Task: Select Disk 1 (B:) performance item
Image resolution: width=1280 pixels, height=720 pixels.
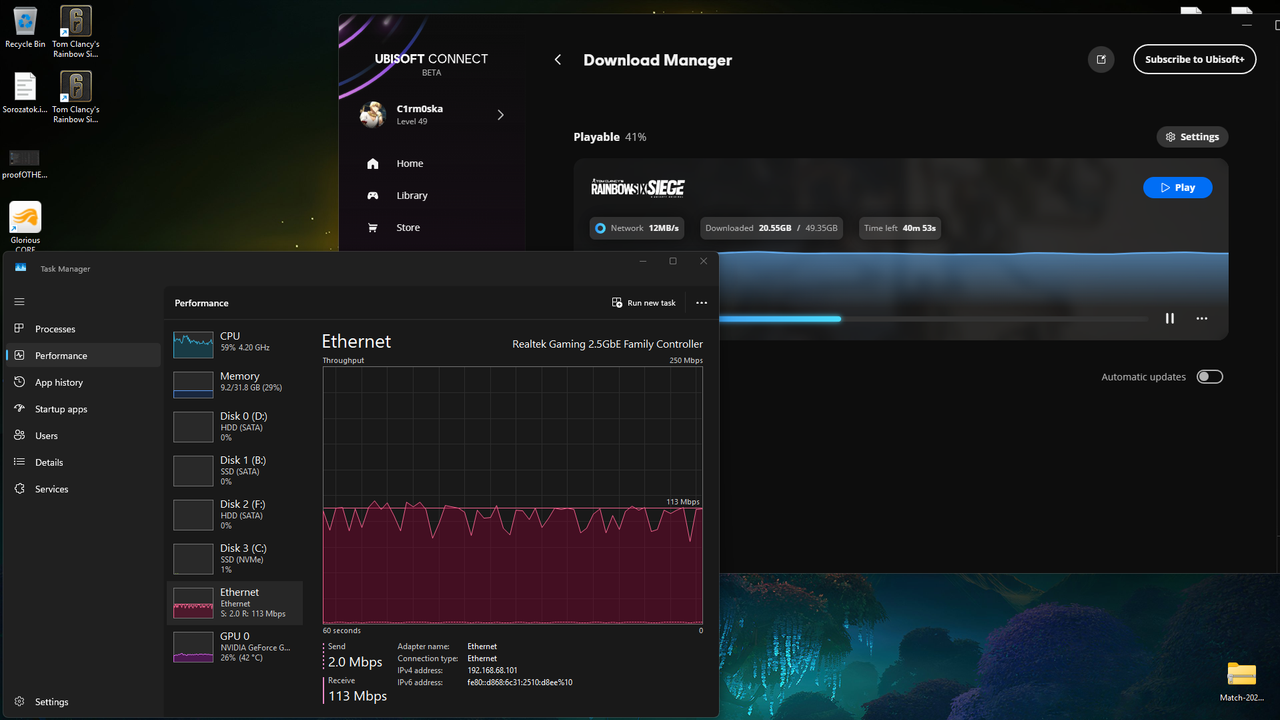Action: (234, 470)
